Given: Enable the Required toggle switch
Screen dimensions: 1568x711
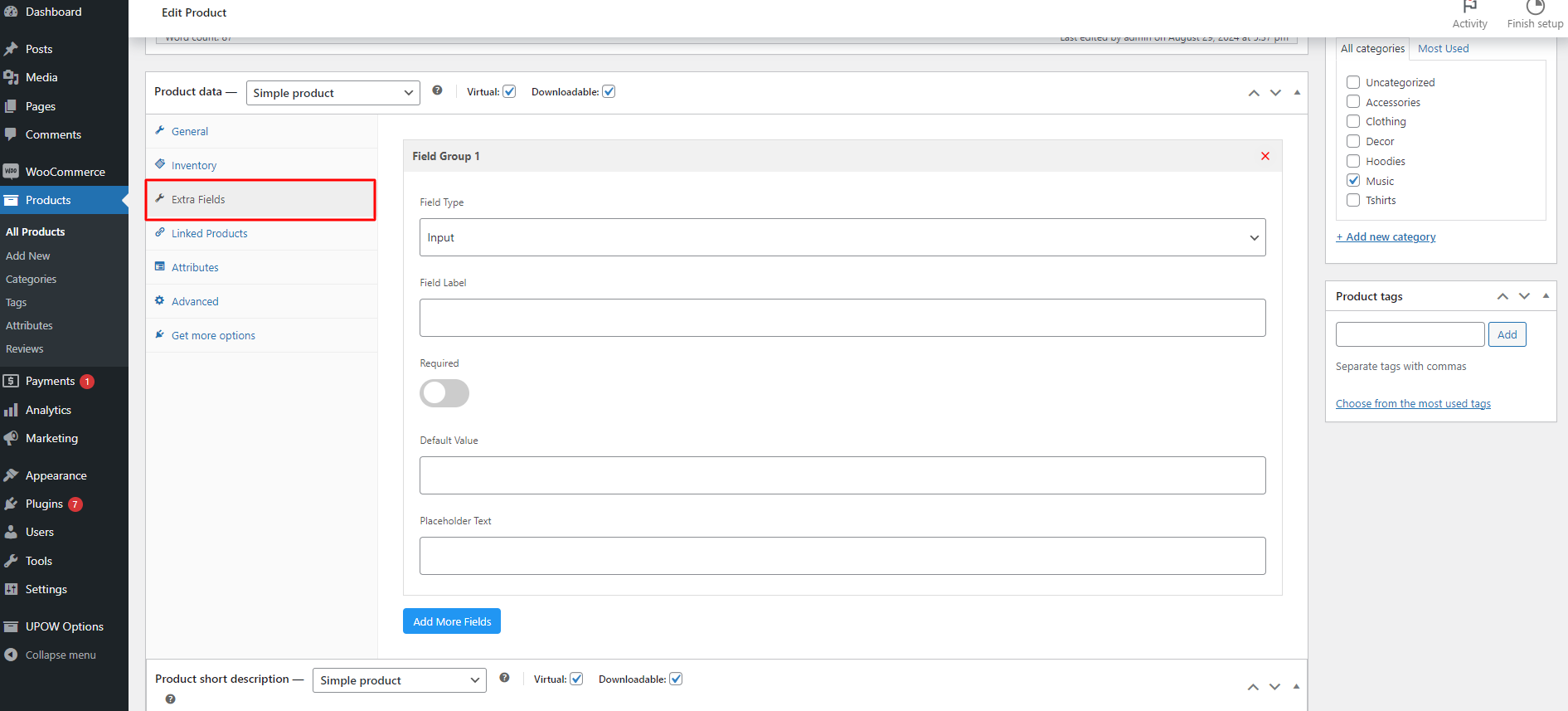Looking at the screenshot, I should [x=444, y=393].
